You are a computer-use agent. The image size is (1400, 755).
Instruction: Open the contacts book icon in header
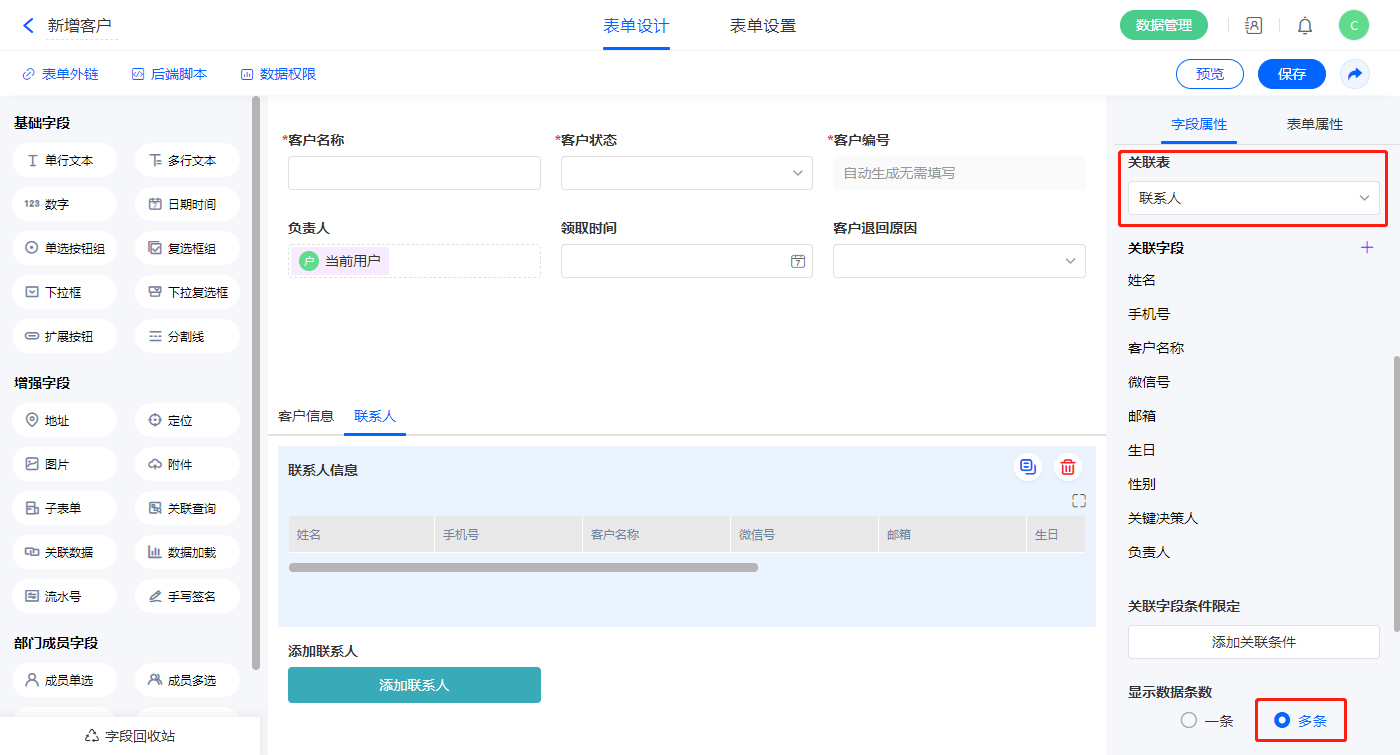1253,26
